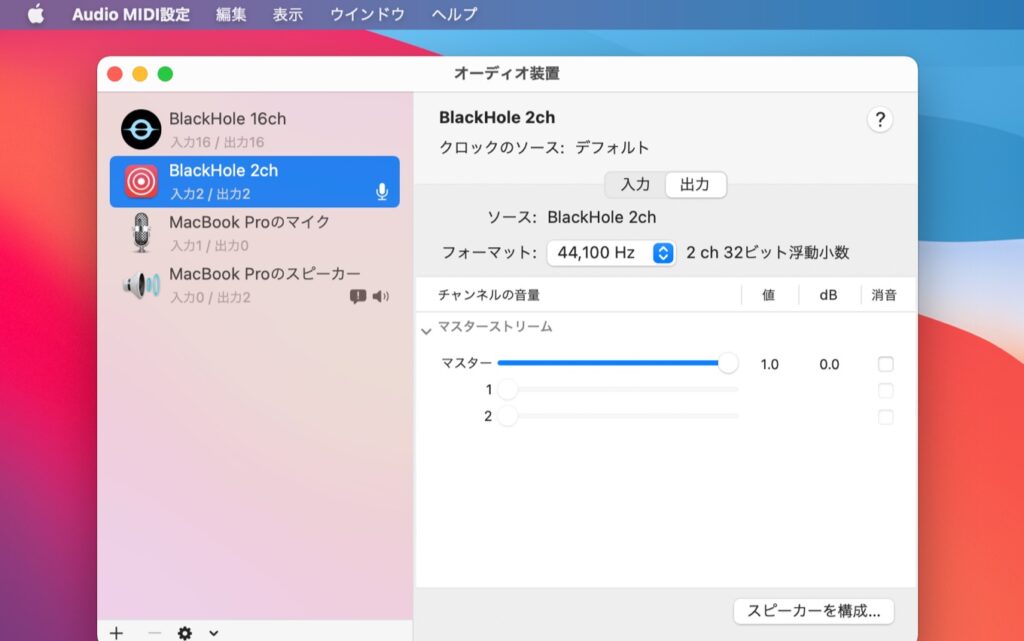Click the plus icon to add device
The height and width of the screenshot is (641, 1024).
coord(116,632)
